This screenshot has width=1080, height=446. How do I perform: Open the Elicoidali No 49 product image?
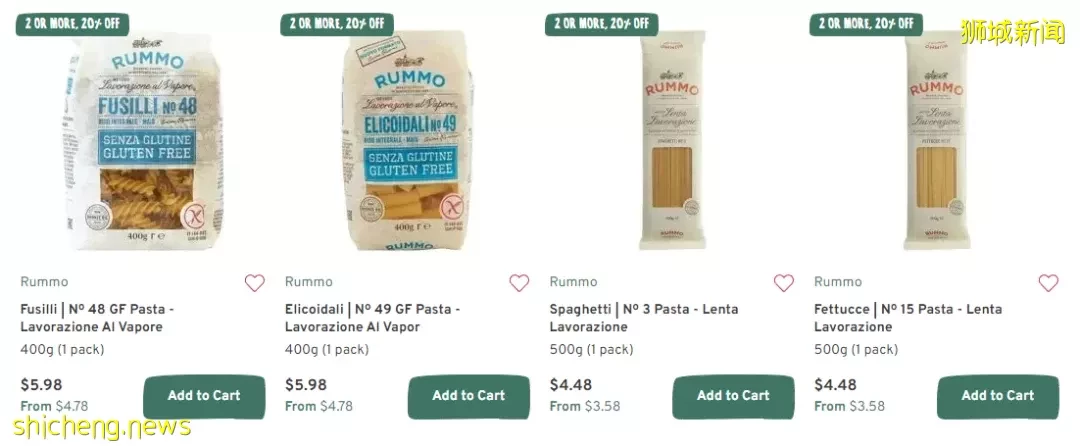point(409,142)
